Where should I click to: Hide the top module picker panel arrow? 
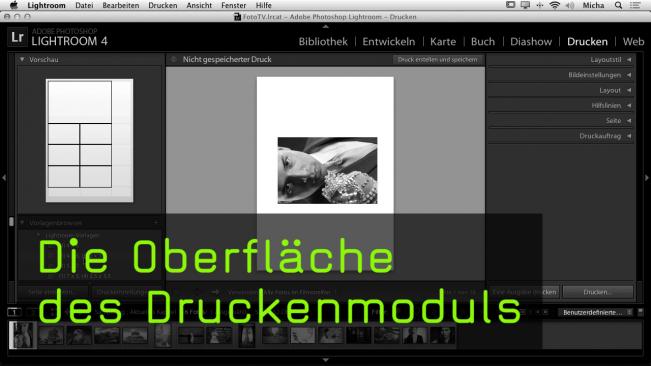326,26
